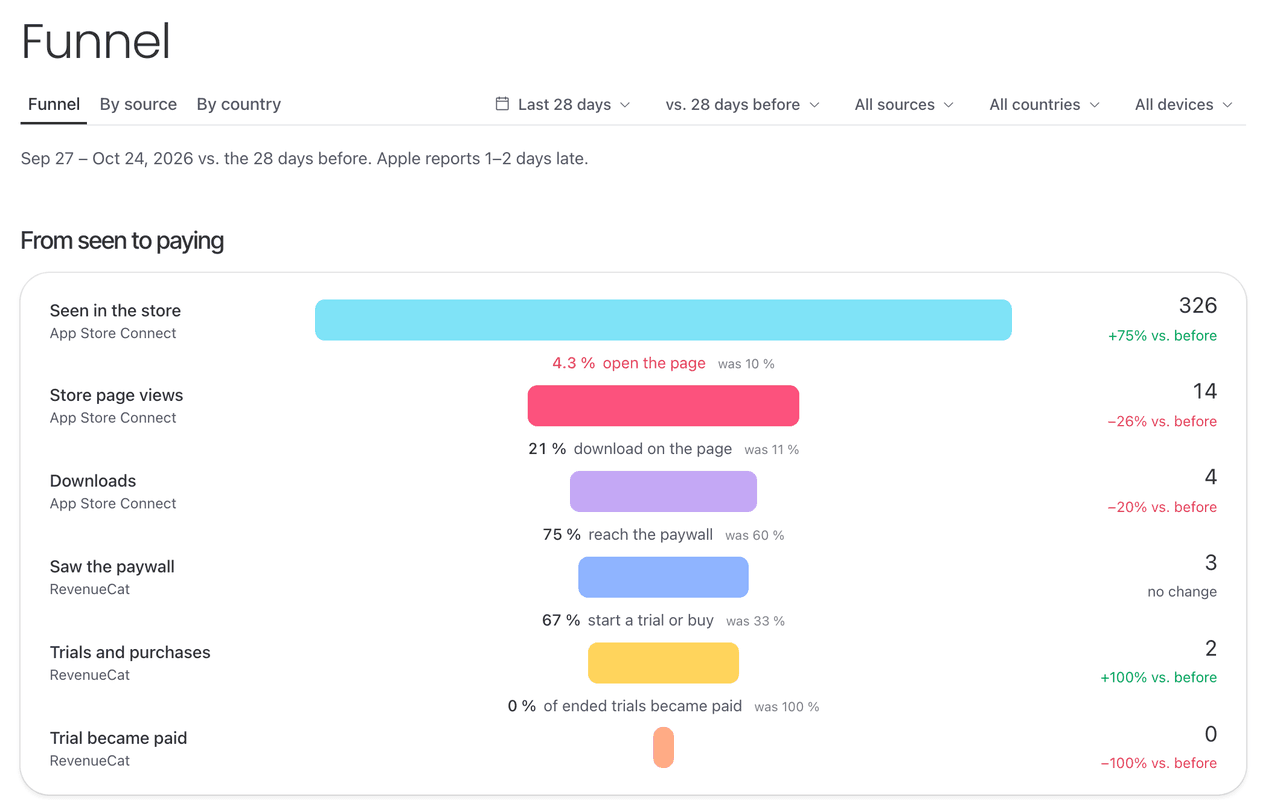Open the By country tab
The width and height of the screenshot is (1280, 800).
pos(239,104)
